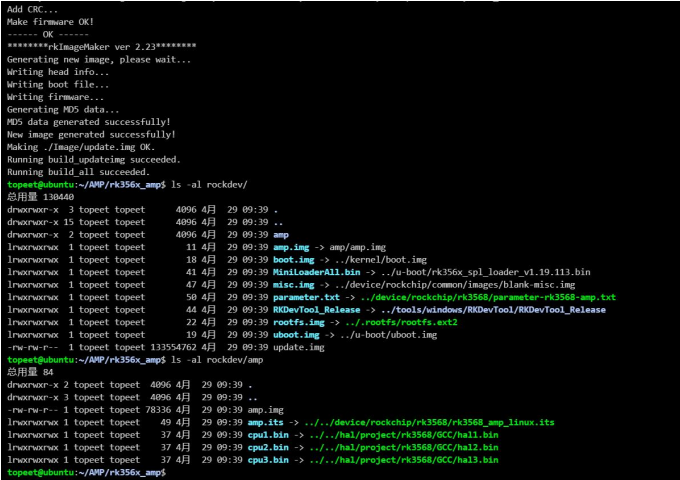Viewport: 680px width, 480px height.
Task: Click target path '../kernel/boot.img'
Action: 381,260
